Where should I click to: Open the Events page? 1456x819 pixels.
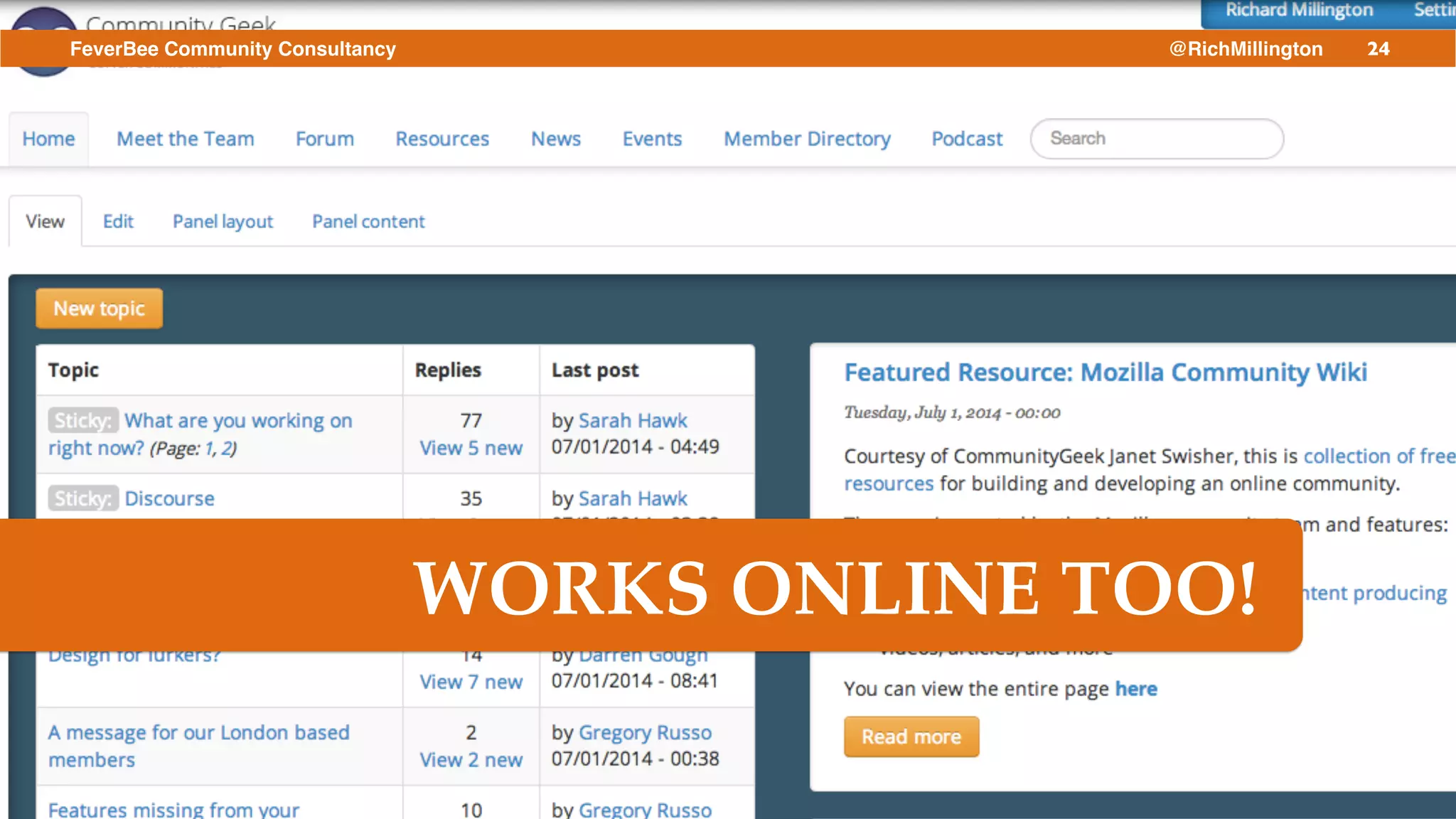(x=652, y=139)
